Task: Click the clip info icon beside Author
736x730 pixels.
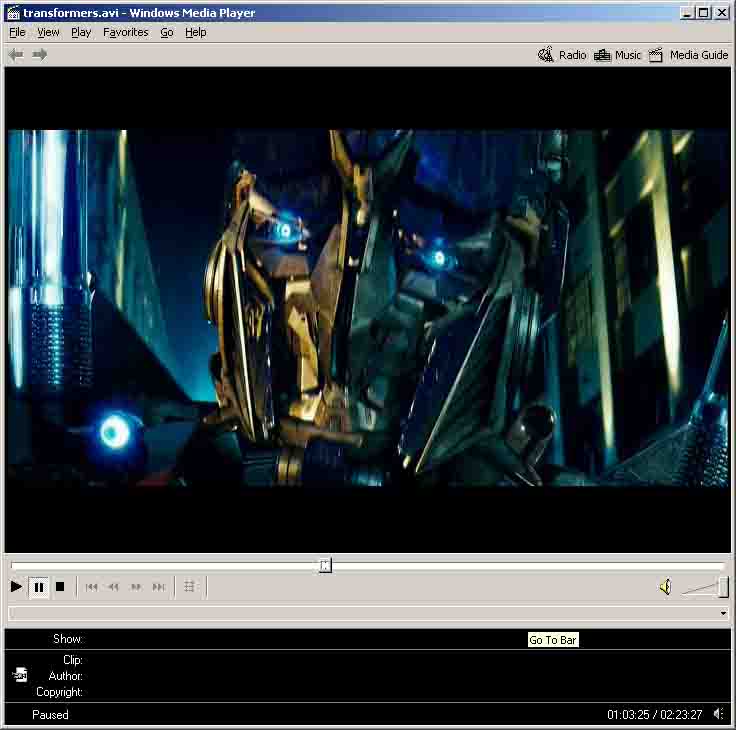Action: pos(20,675)
